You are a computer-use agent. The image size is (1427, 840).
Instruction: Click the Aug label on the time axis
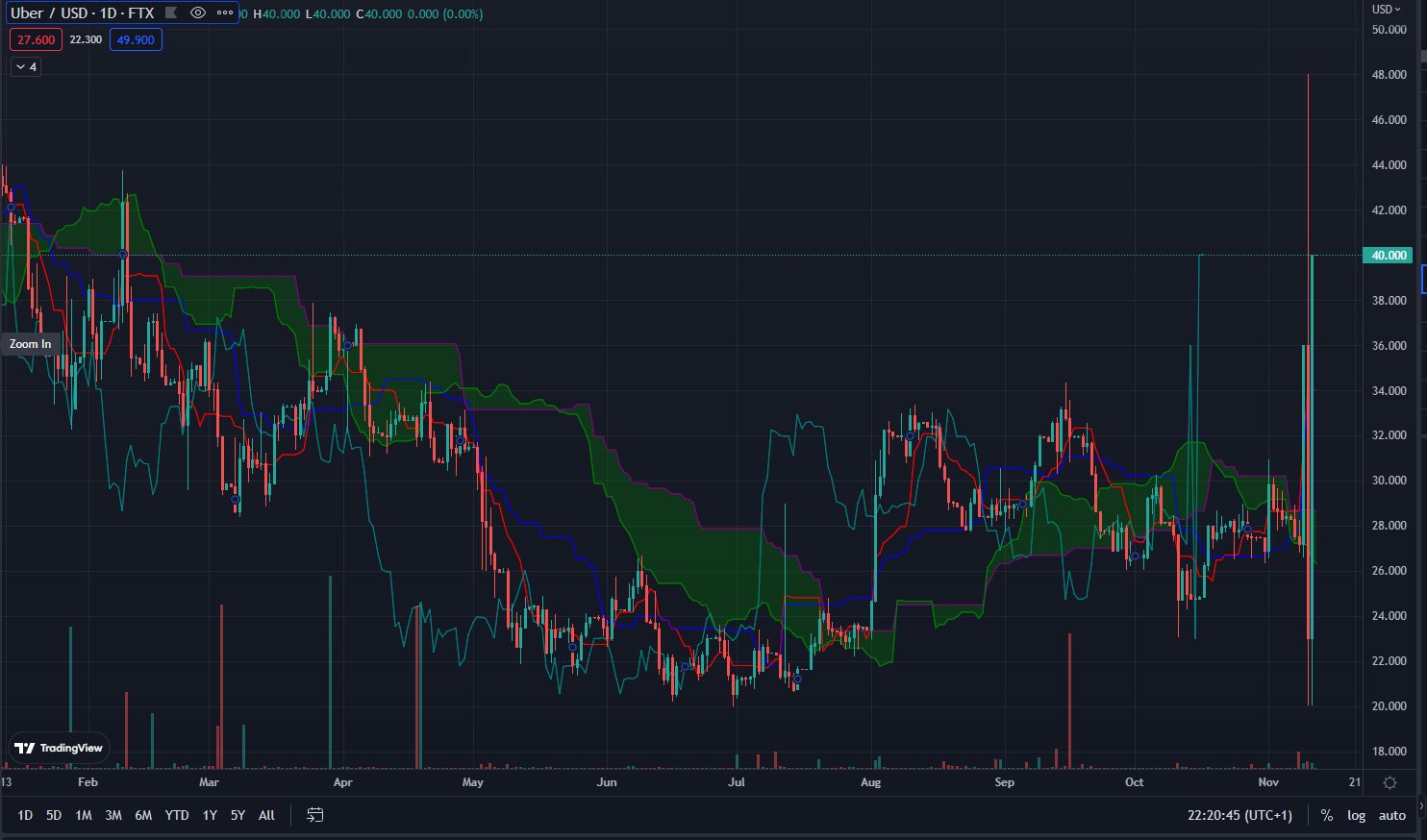[x=870, y=782]
